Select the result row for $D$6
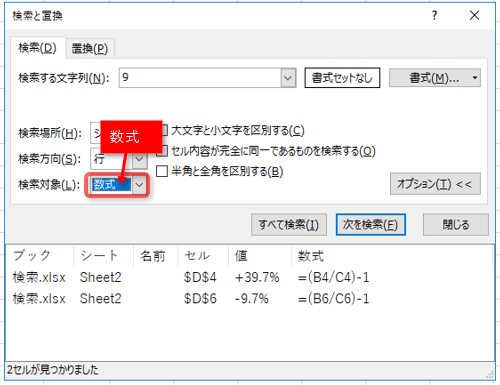This screenshot has height=385, width=500. tap(249, 299)
